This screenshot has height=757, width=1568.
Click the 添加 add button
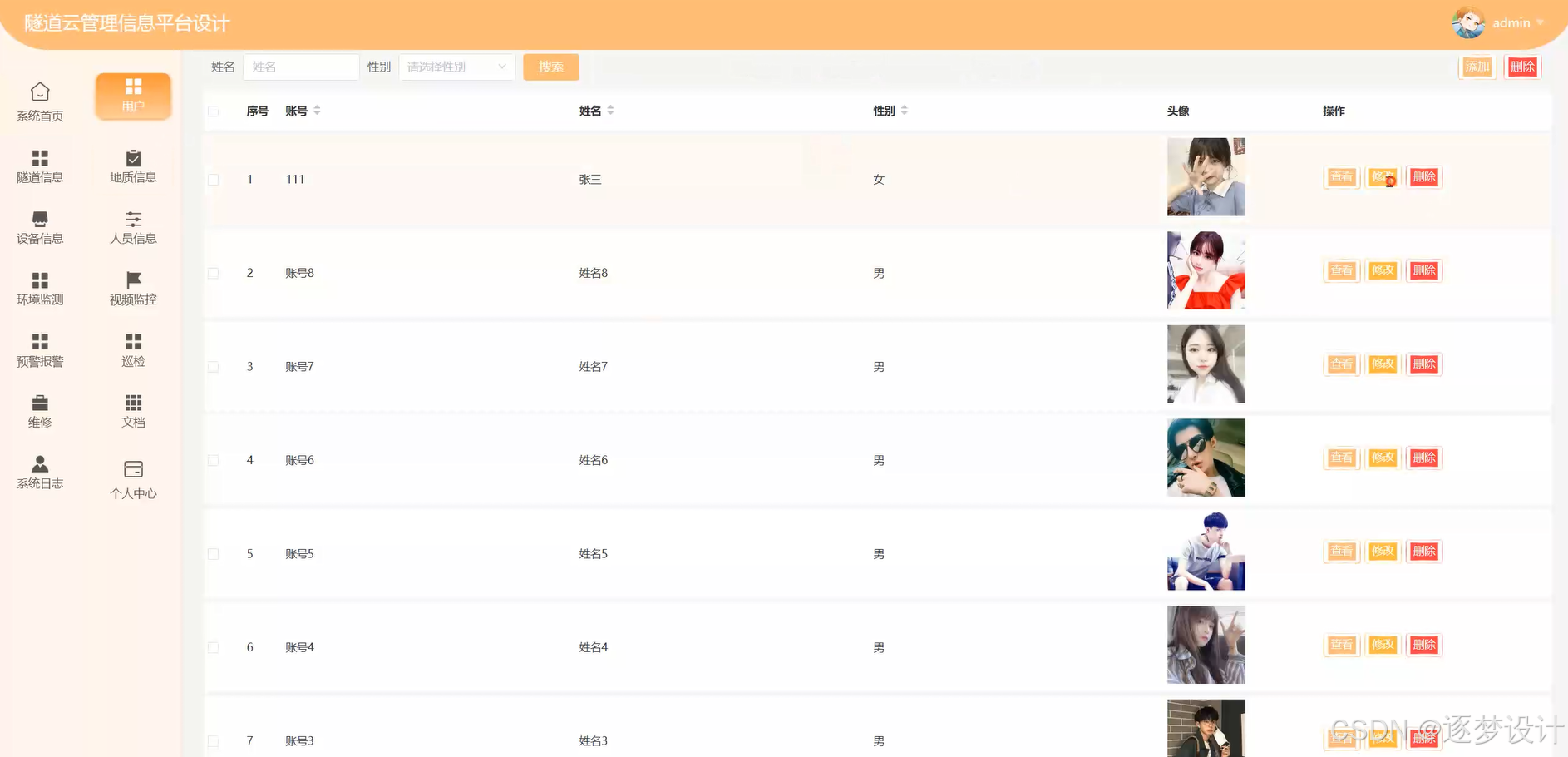click(x=1477, y=67)
